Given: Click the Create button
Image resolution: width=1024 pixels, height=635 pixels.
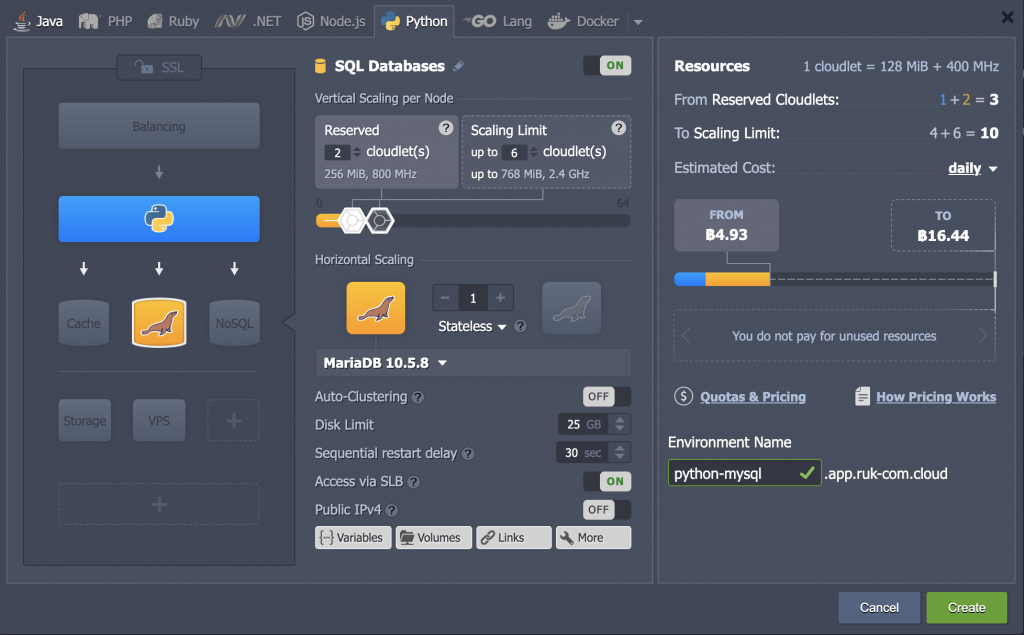Looking at the screenshot, I should (965, 607).
